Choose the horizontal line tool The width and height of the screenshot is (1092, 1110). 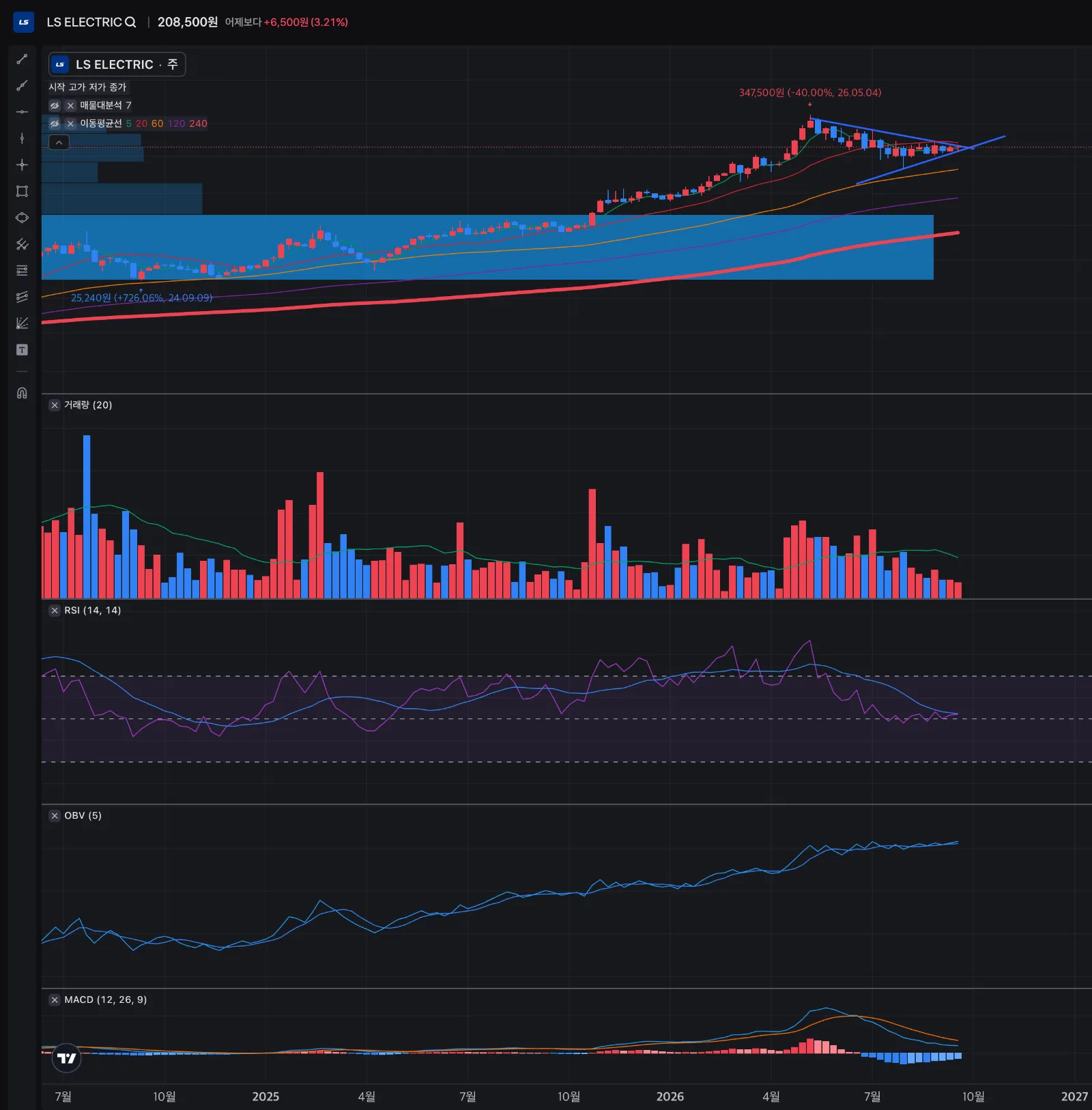click(x=22, y=112)
